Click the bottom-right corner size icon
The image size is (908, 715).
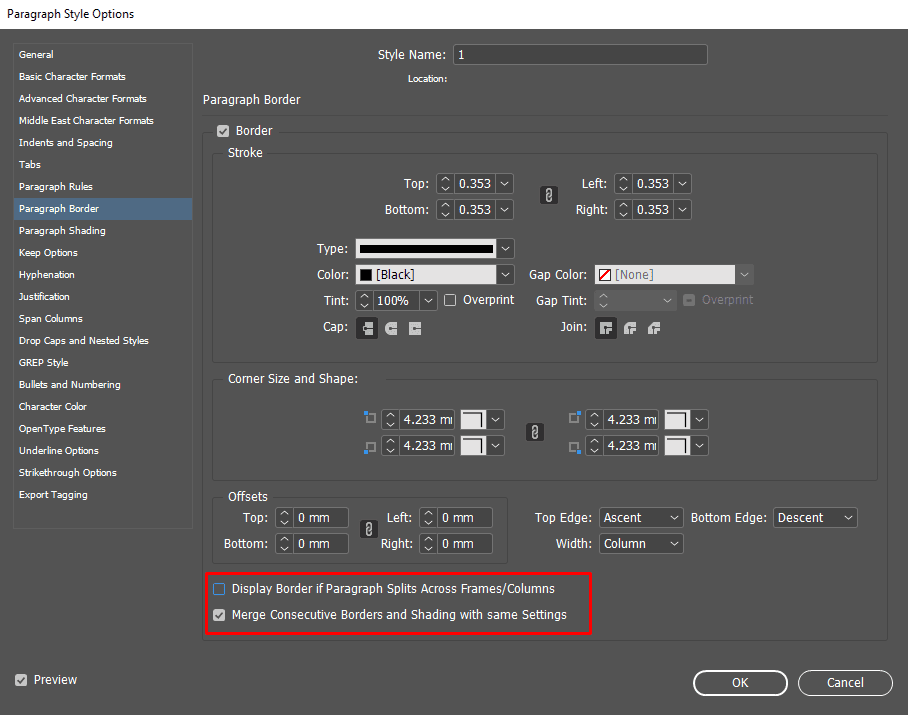(574, 447)
